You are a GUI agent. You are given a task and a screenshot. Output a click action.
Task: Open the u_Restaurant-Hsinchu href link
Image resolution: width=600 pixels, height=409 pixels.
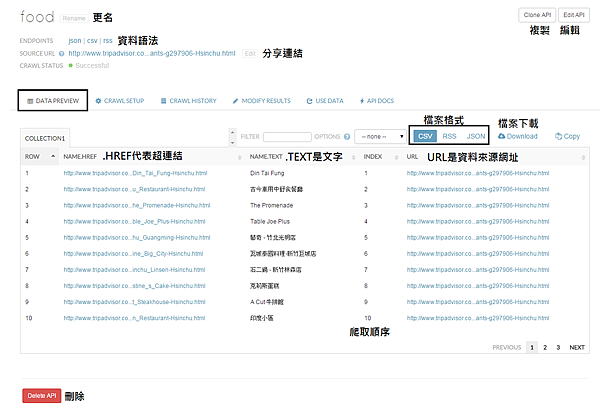(x=134, y=189)
